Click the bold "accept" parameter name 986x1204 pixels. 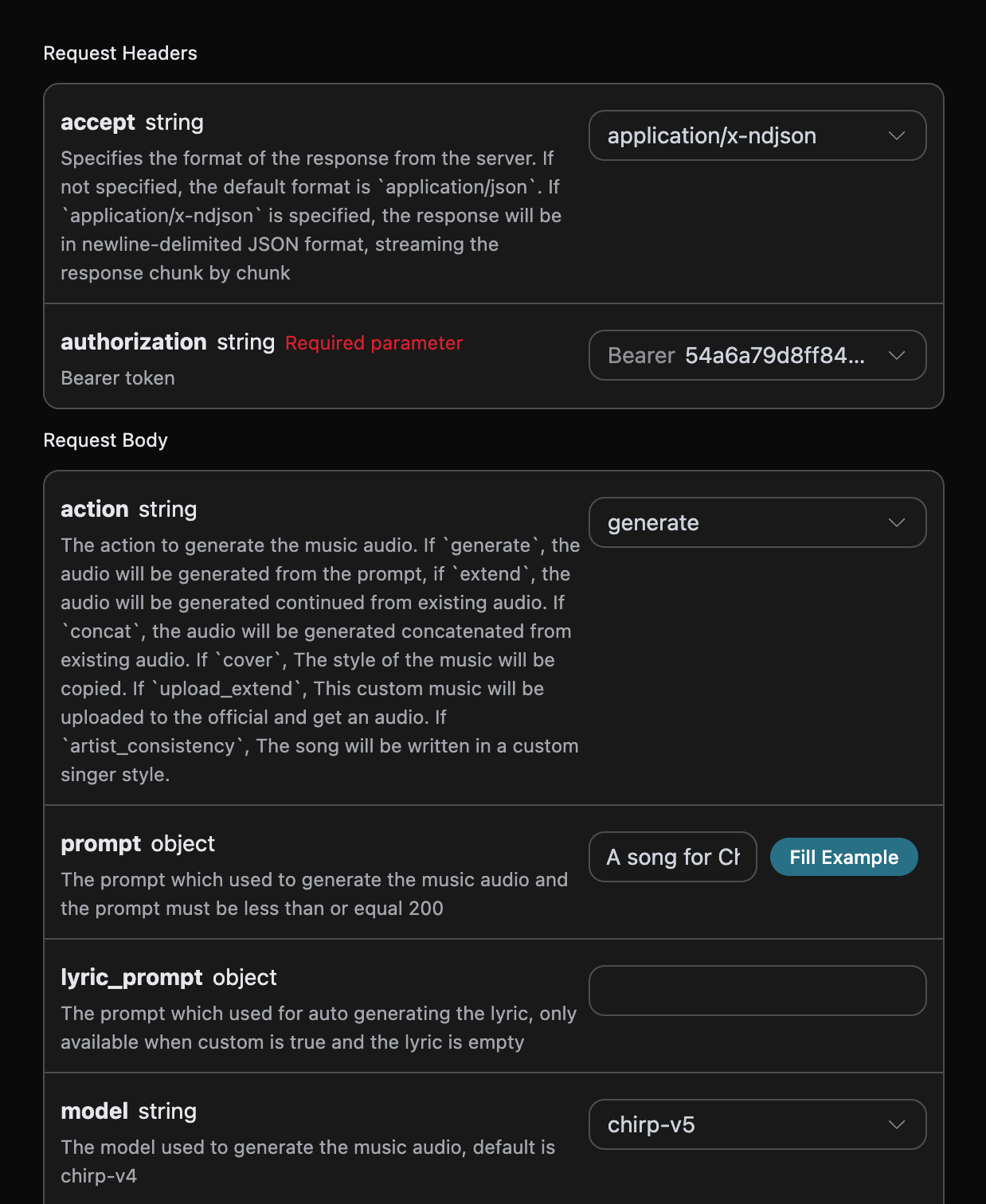pyautogui.click(x=98, y=123)
